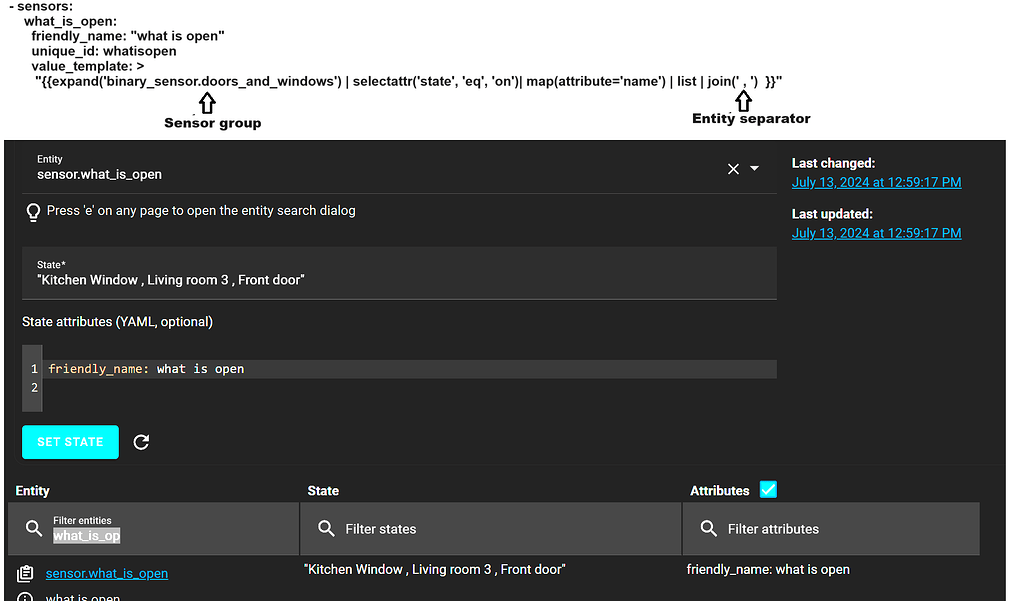Viewport: 1035px width, 601px height.
Task: Clear the entity field using the X icon
Action: coord(733,168)
